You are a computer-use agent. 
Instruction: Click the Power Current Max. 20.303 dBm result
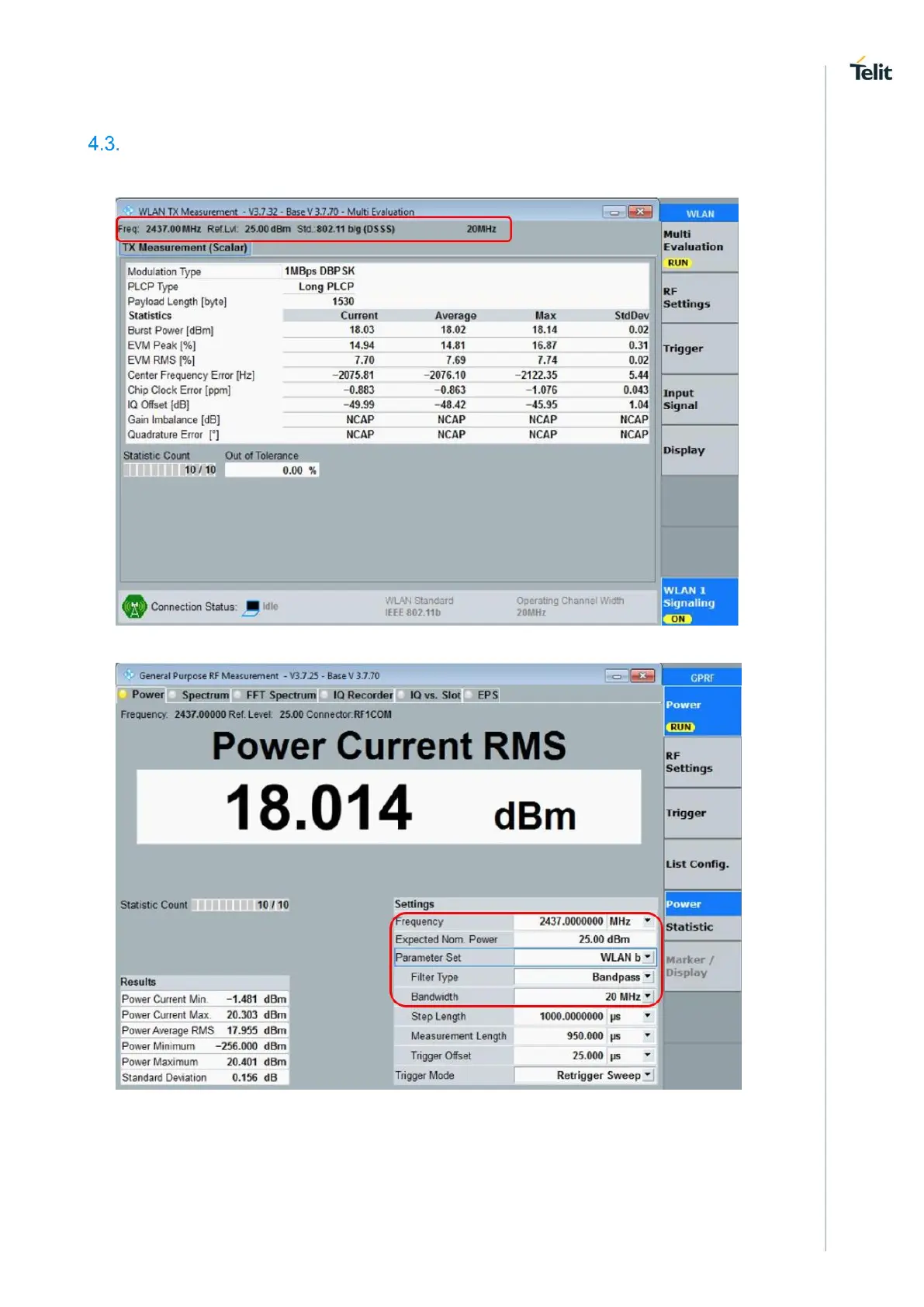point(204,1014)
